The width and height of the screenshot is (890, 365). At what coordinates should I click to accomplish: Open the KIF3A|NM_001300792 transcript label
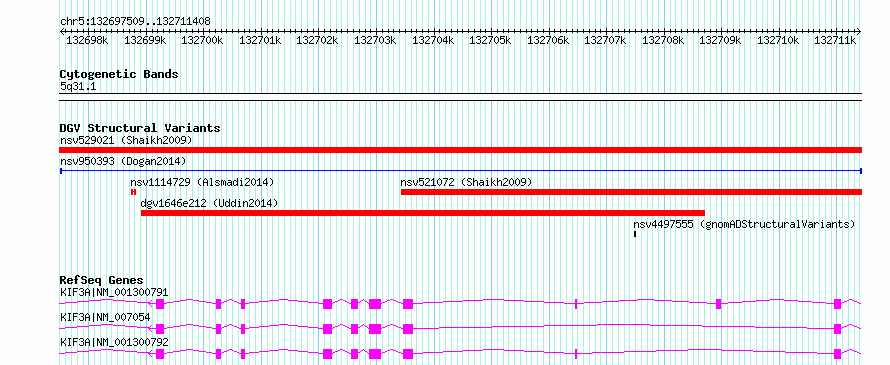click(114, 342)
